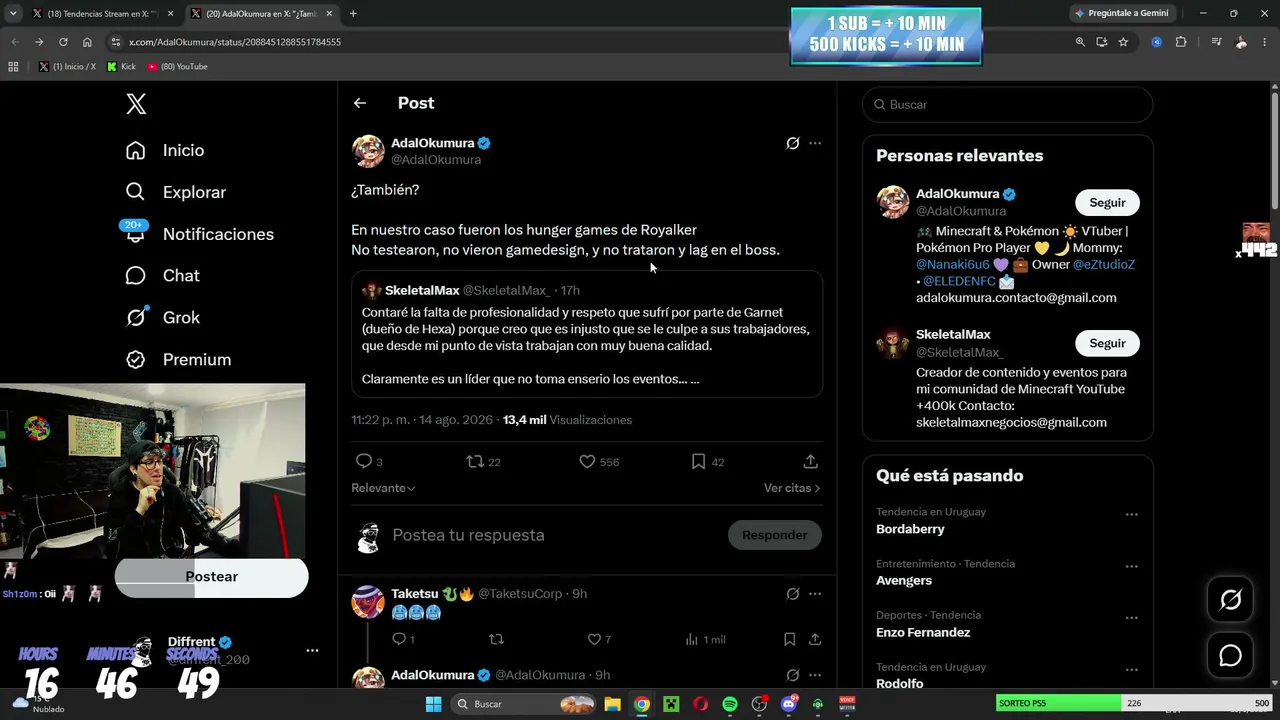
Task: Click the Postear button
Action: [x=212, y=577]
